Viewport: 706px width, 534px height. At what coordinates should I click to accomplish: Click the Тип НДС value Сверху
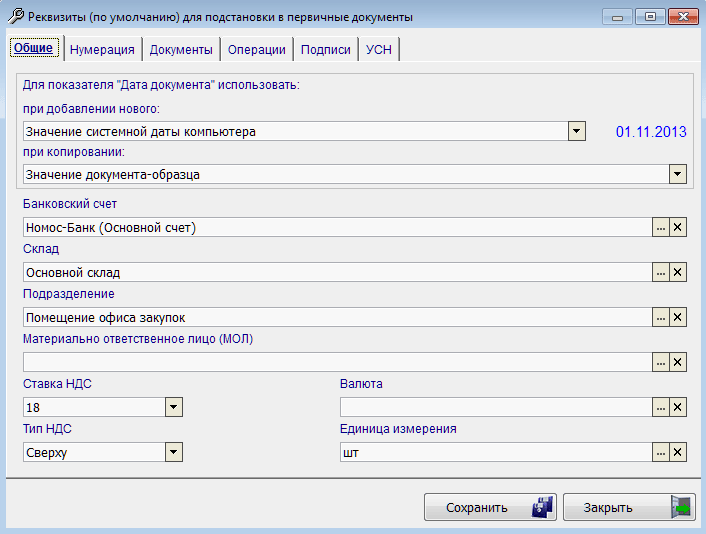[x=94, y=453]
